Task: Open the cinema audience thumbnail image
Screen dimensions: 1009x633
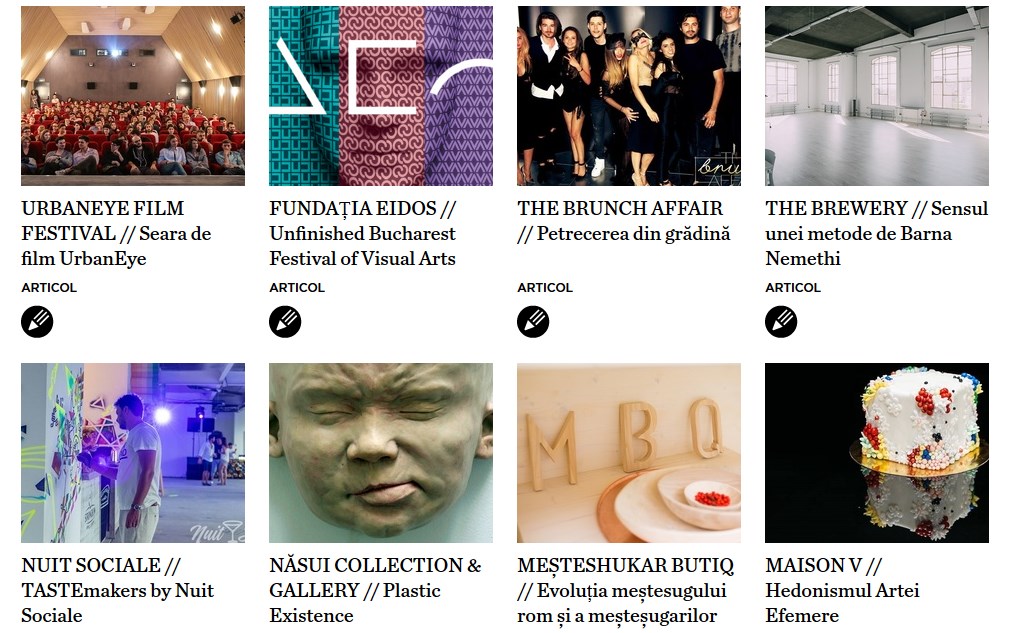Action: point(133,96)
